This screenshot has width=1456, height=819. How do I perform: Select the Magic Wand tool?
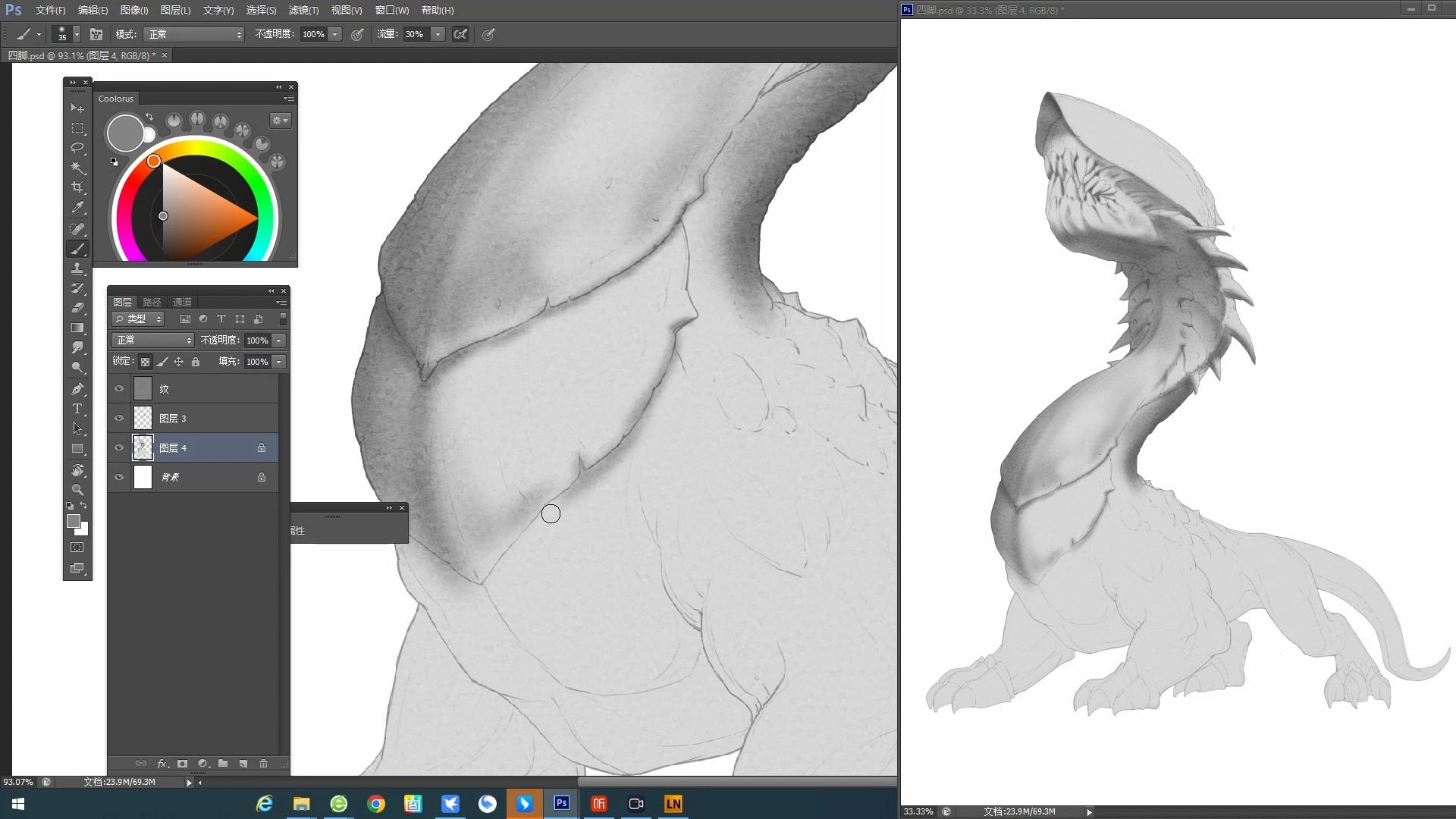[x=77, y=167]
